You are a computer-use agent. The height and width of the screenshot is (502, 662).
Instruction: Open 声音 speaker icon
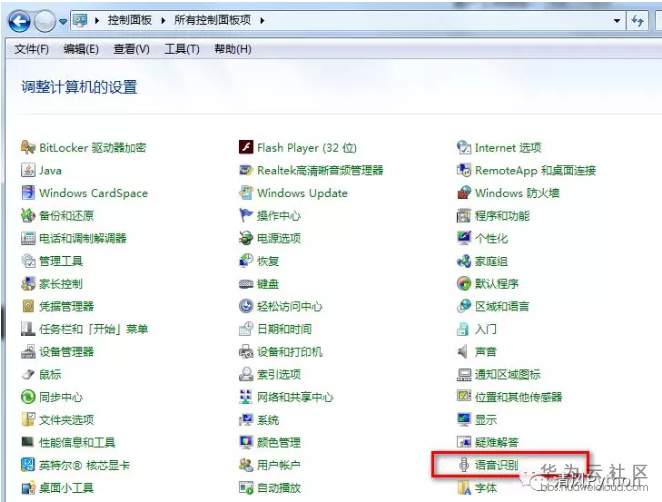pyautogui.click(x=464, y=352)
